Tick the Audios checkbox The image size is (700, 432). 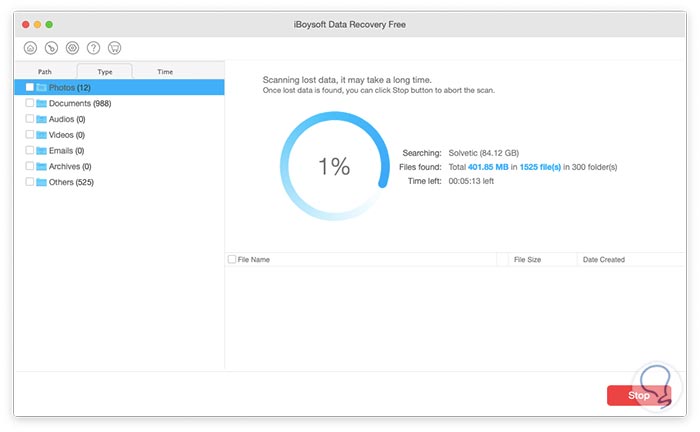(30, 119)
